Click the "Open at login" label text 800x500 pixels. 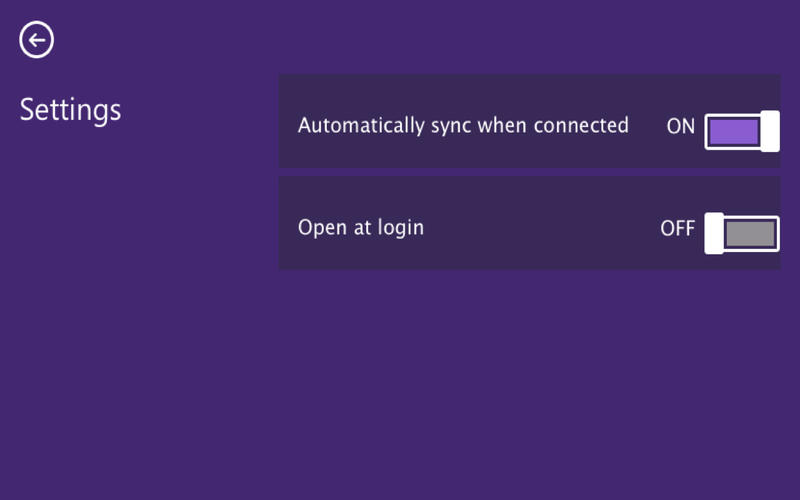[x=361, y=228]
